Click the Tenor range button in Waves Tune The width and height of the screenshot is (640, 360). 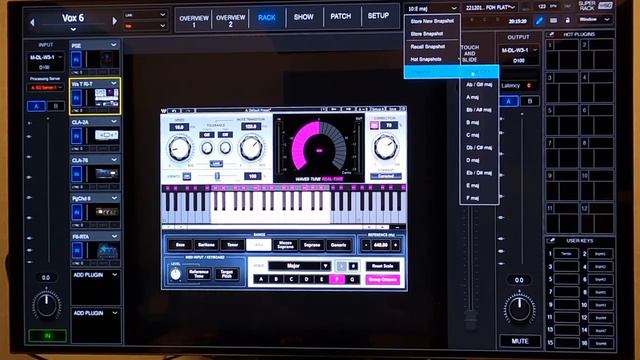click(233, 245)
